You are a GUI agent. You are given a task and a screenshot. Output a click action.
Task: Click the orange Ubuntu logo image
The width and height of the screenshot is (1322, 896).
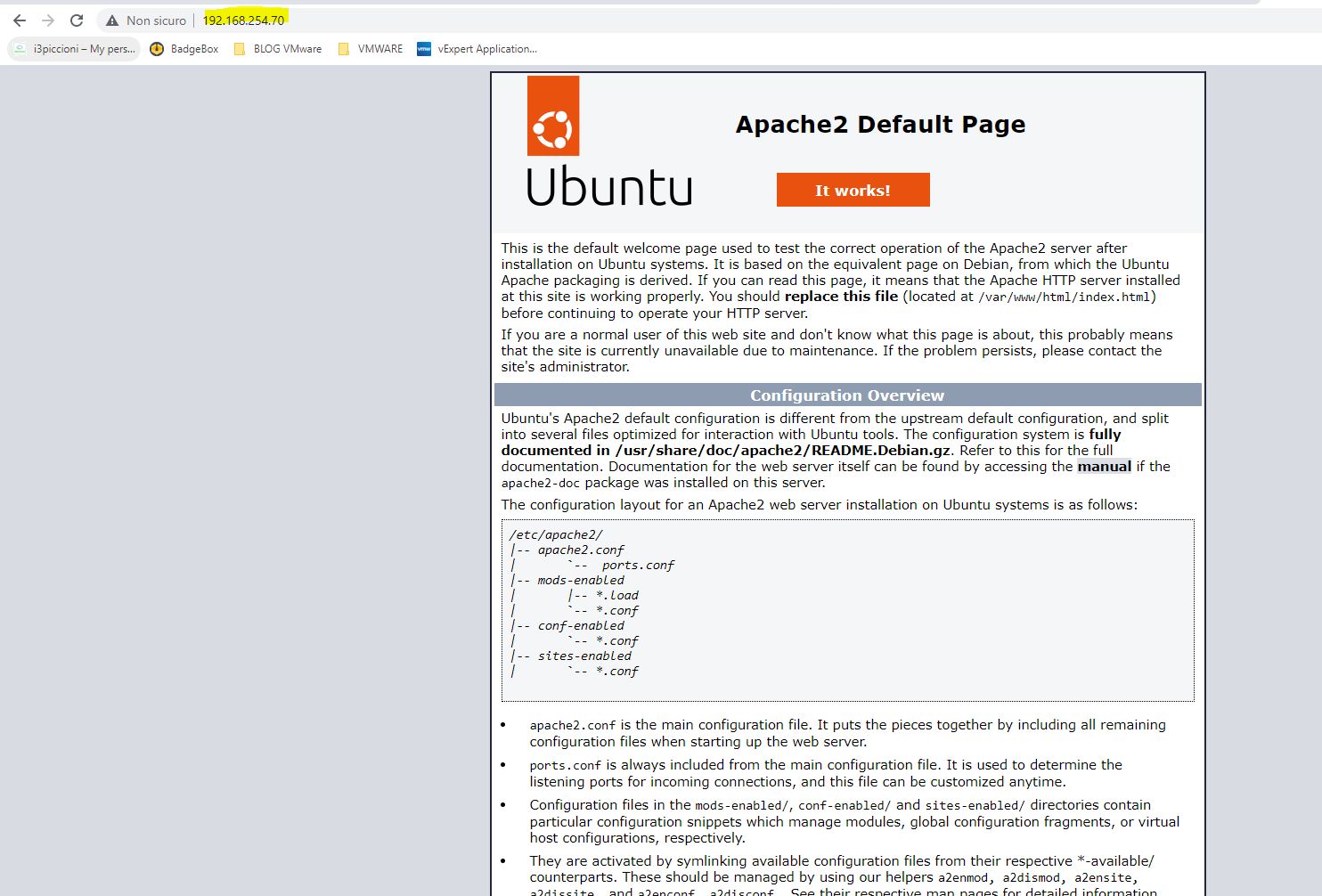[x=553, y=116]
